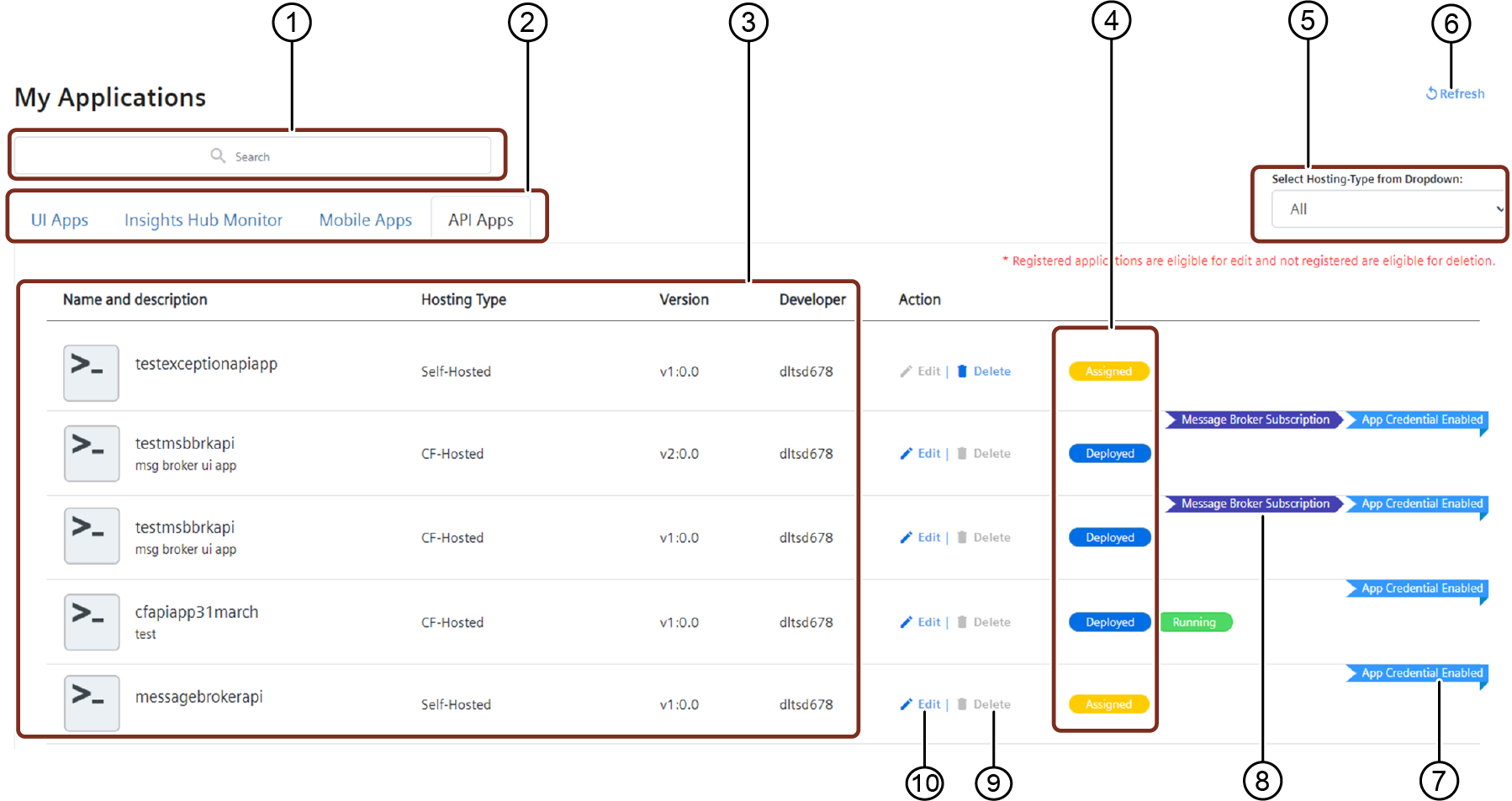
Task: Click App Credential Enabled tag above messagebrokerapi
Action: pyautogui.click(x=1418, y=674)
